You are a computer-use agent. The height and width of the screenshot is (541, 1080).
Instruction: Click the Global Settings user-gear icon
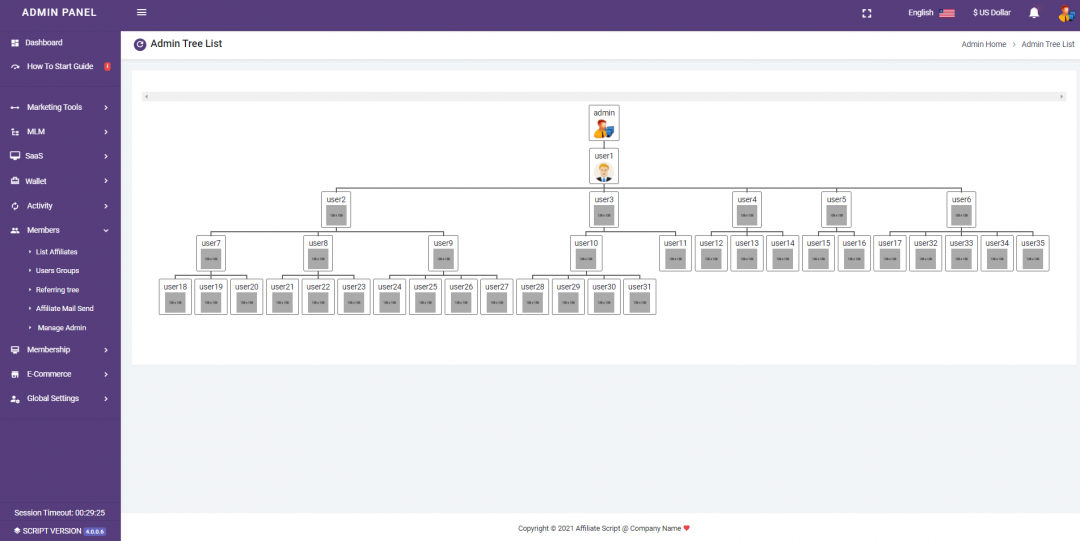point(15,399)
